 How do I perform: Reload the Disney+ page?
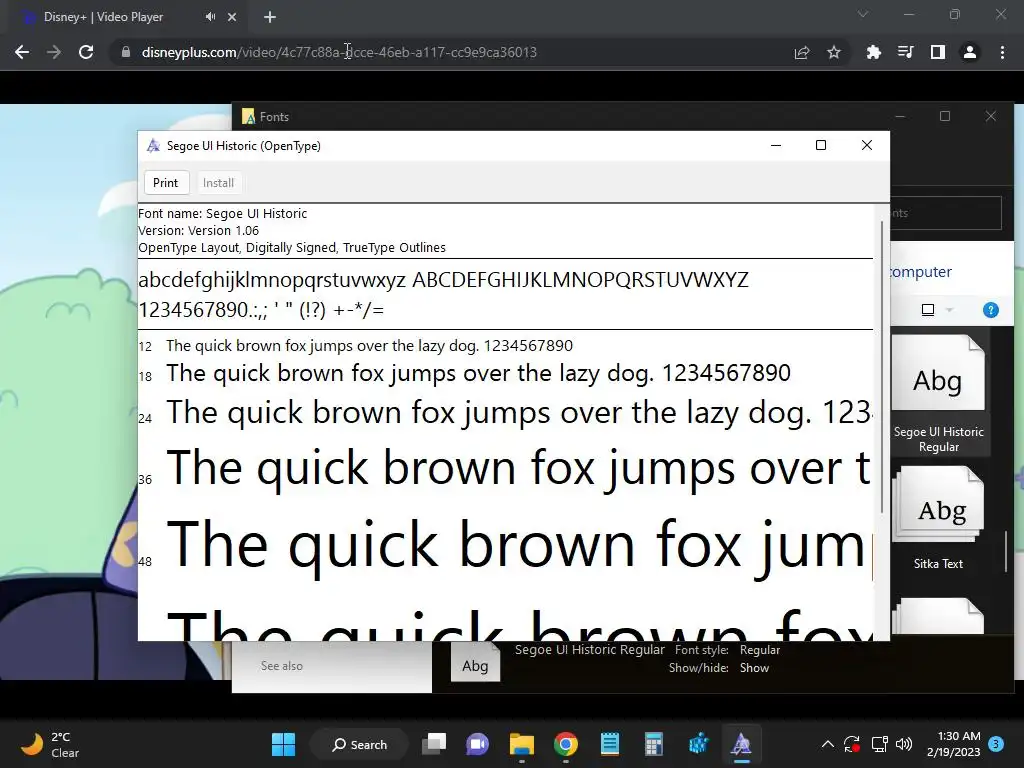point(86,52)
